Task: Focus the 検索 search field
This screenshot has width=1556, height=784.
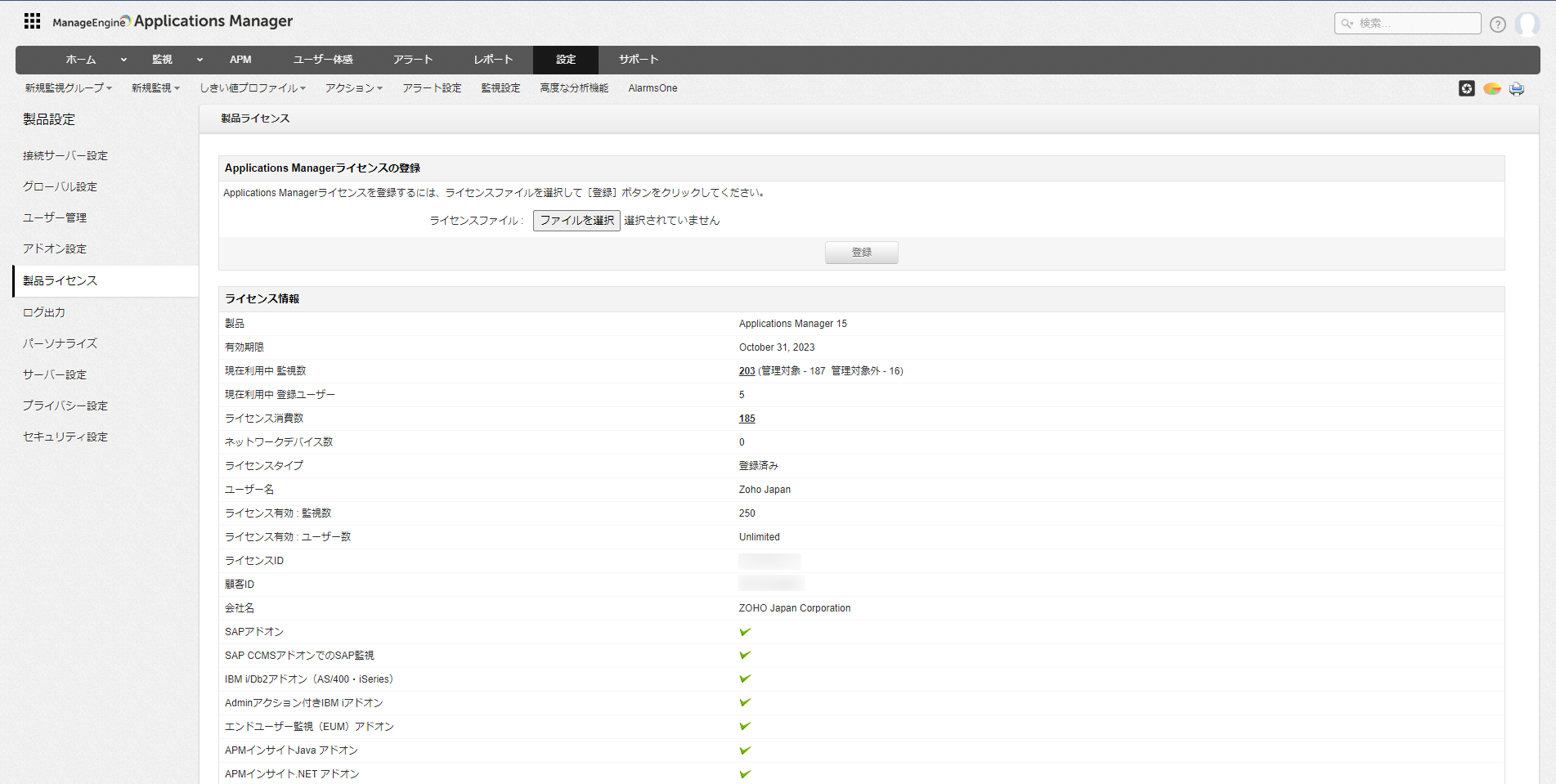Action: pyautogui.click(x=1407, y=24)
